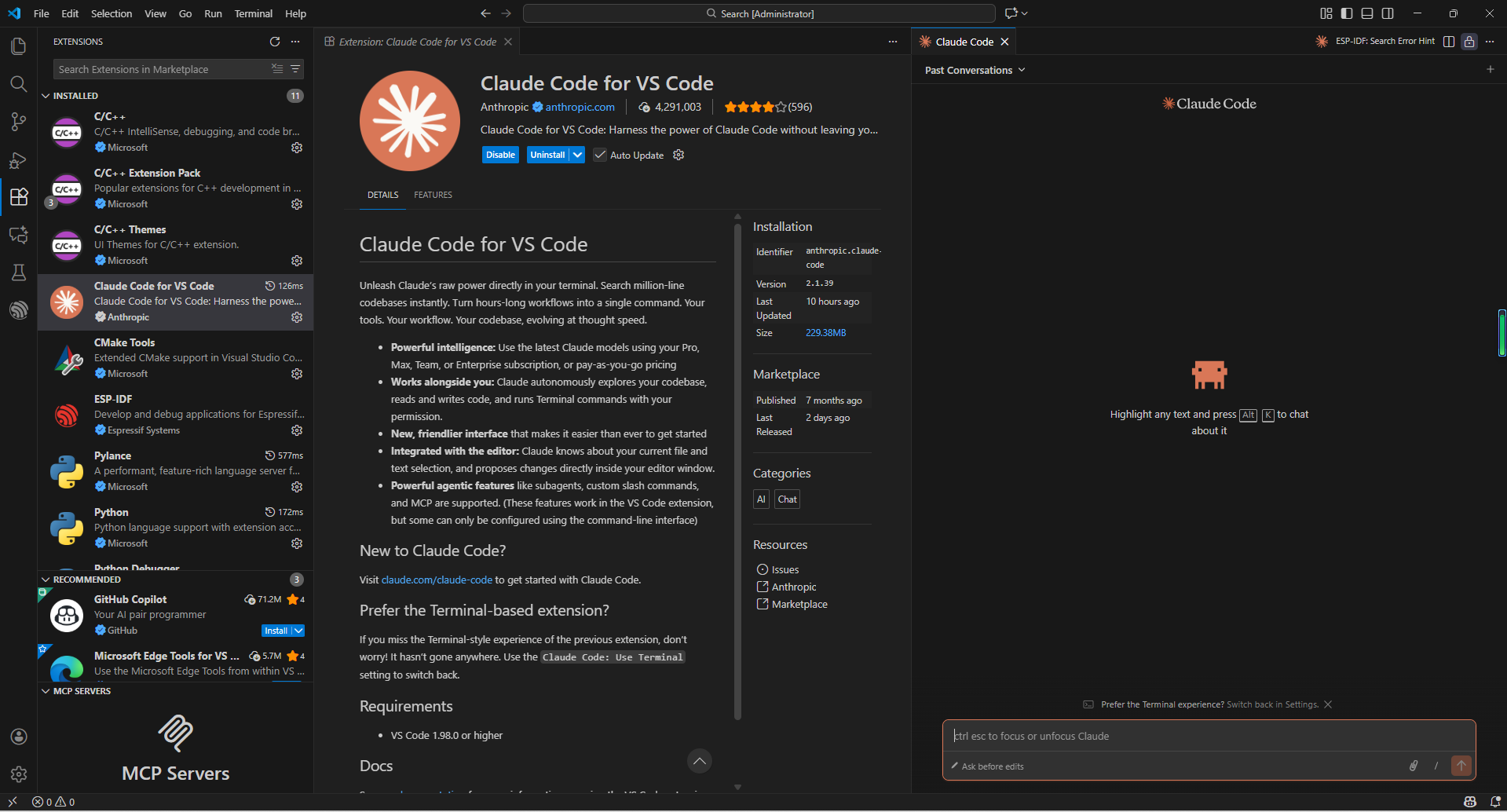Screen dimensions: 1507x812
Task: Open the Accounts icon in activity bar
Action: pyautogui.click(x=19, y=737)
